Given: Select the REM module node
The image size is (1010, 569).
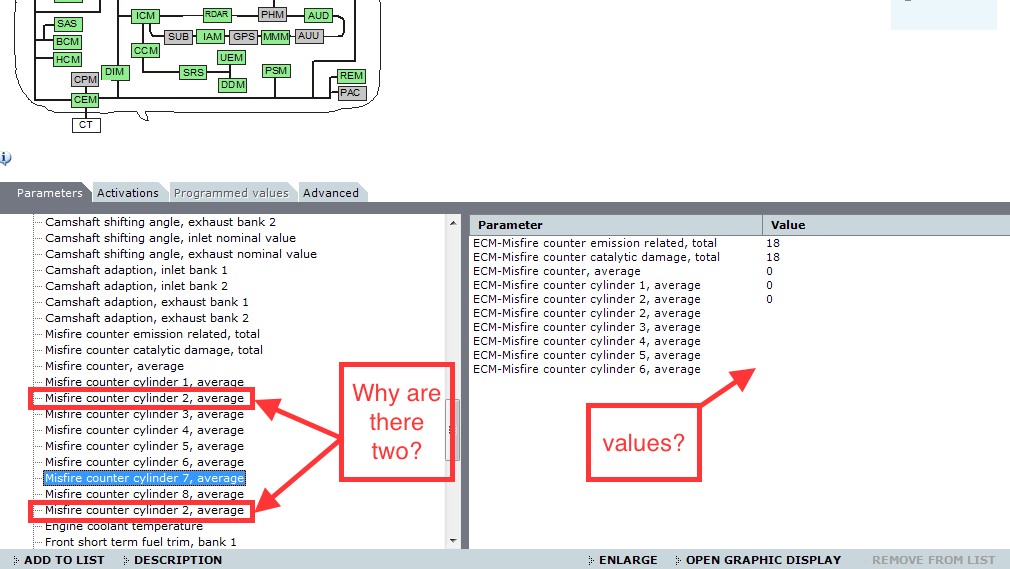Looking at the screenshot, I should pos(351,76).
